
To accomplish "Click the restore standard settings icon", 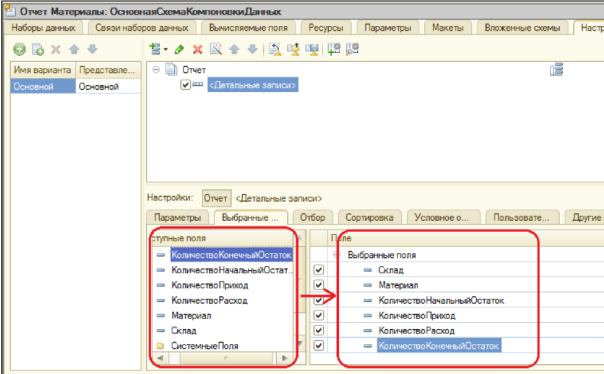I will (x=275, y=49).
